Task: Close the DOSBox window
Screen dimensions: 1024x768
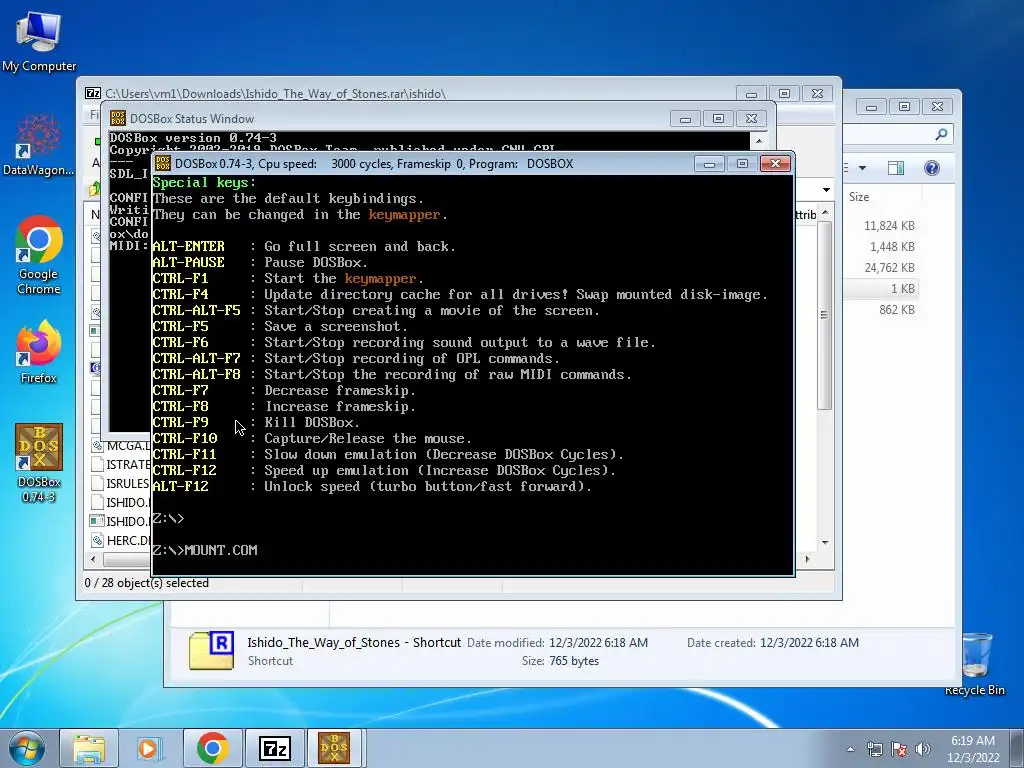Action: pos(775,163)
